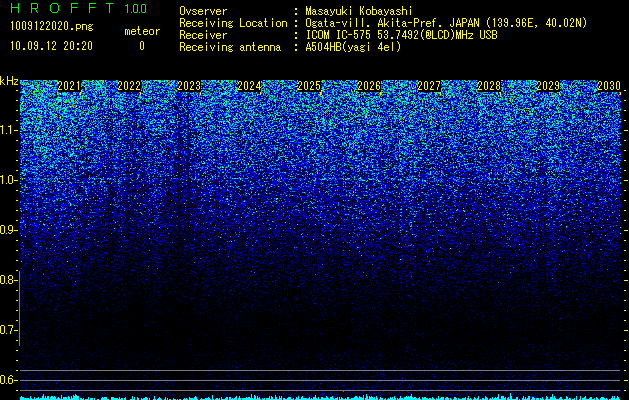Select the ICOM IC-575 53.7492 MHz USB text
Image resolution: width=629 pixels, height=400 pixels.
click(x=401, y=35)
